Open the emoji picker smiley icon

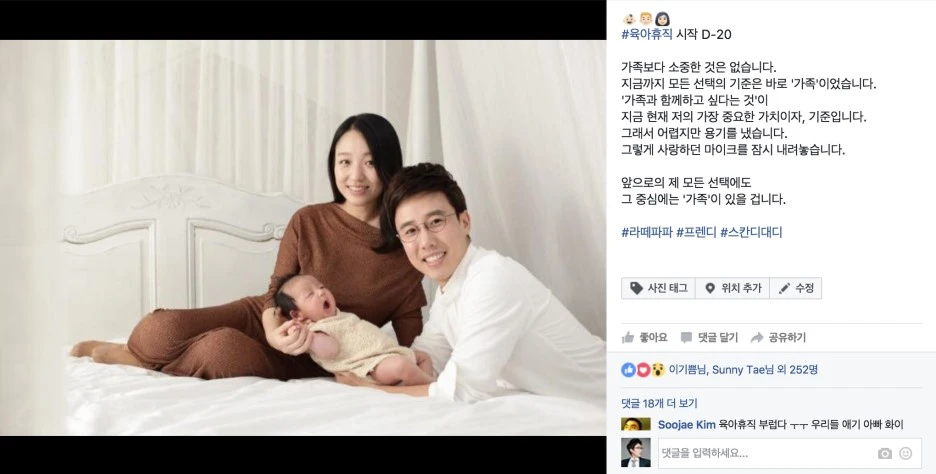coord(906,454)
